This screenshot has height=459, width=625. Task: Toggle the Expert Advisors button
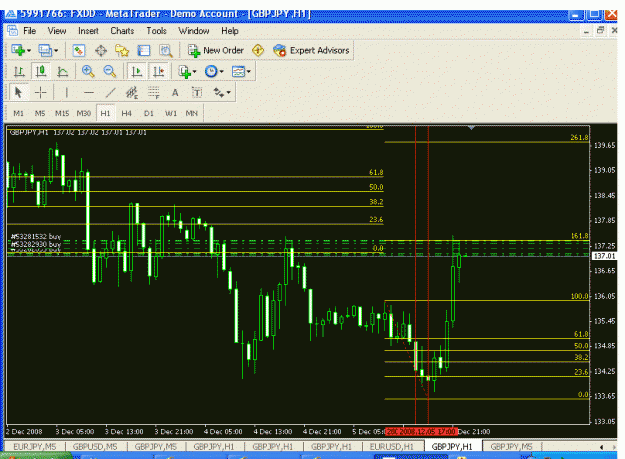pos(311,51)
